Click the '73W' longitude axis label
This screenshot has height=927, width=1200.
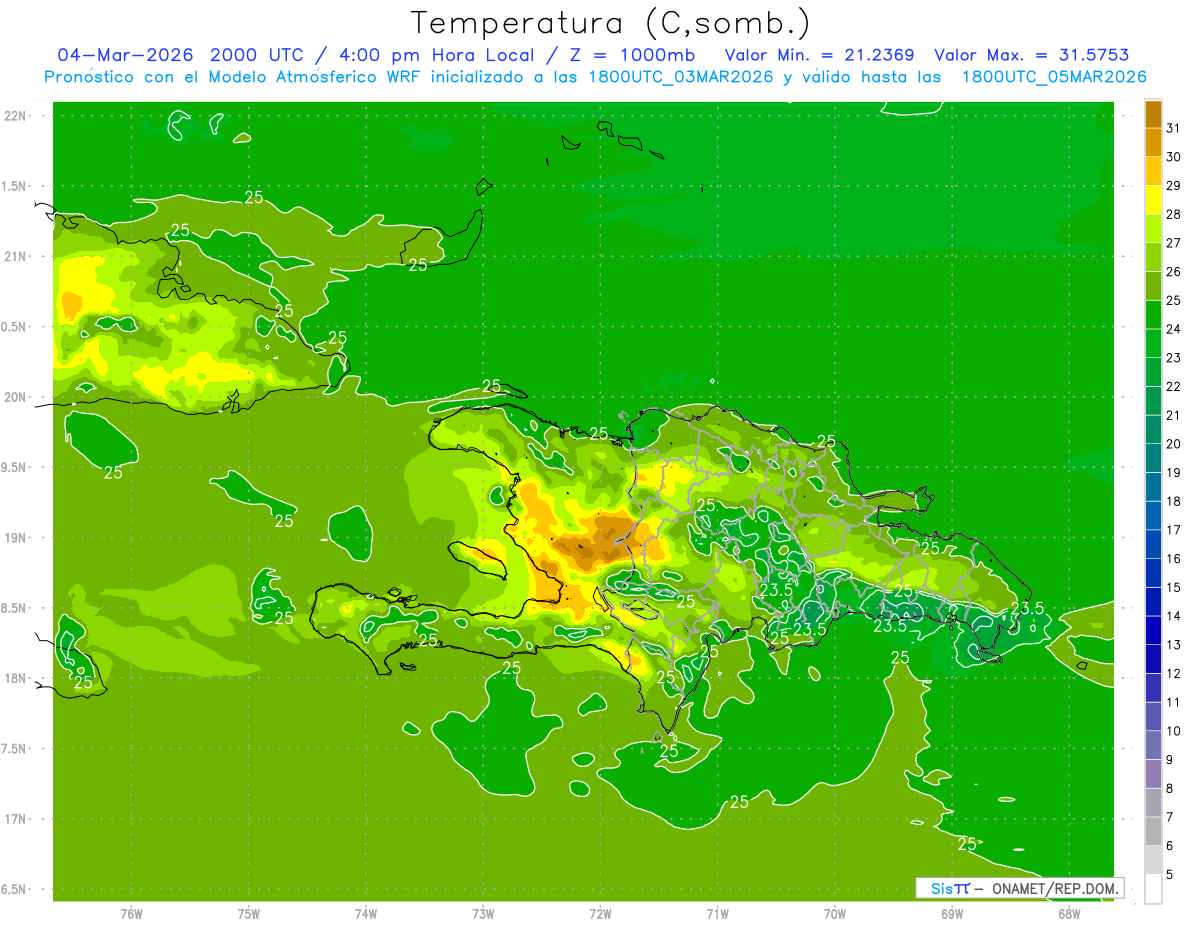(x=483, y=913)
